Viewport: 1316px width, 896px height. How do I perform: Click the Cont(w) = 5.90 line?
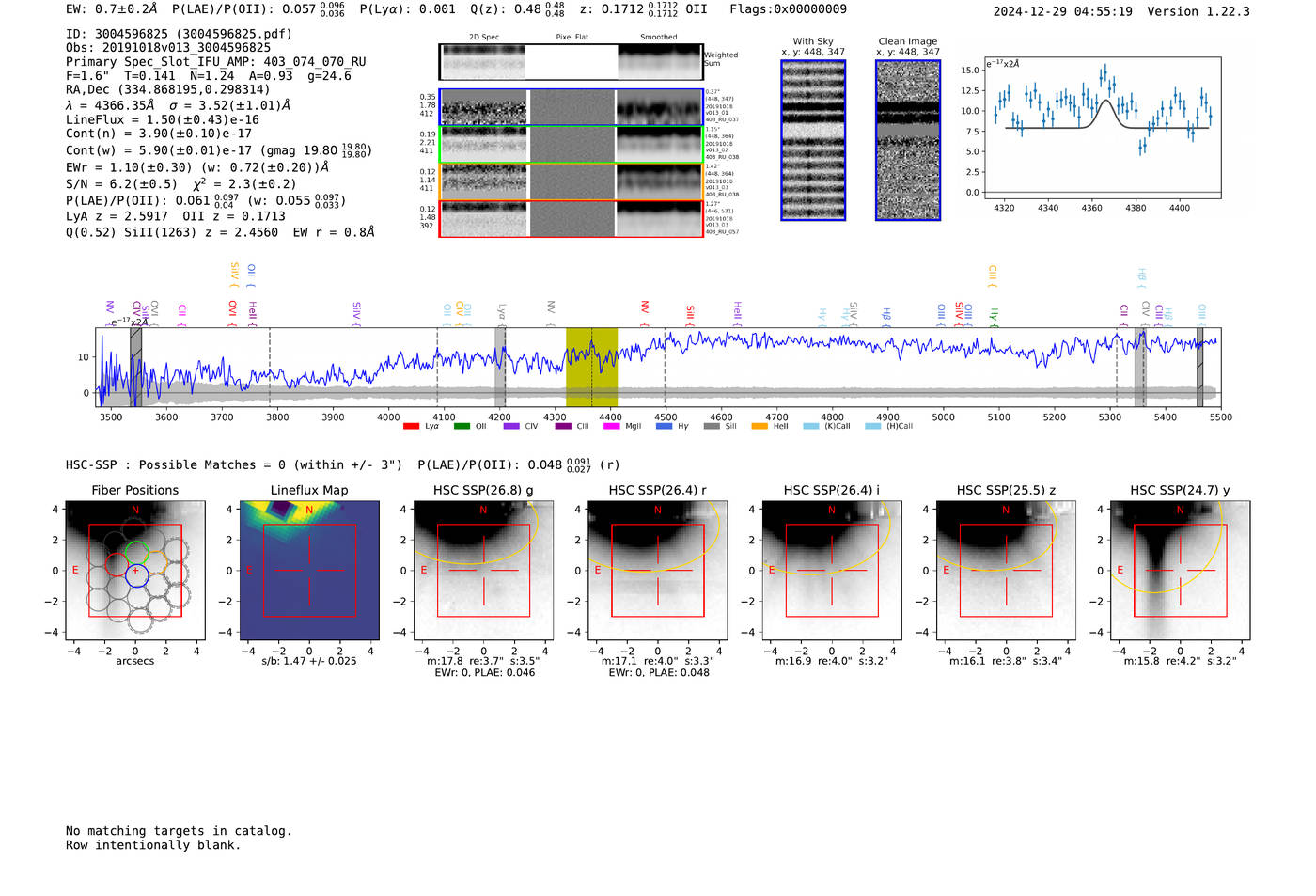tap(219, 150)
